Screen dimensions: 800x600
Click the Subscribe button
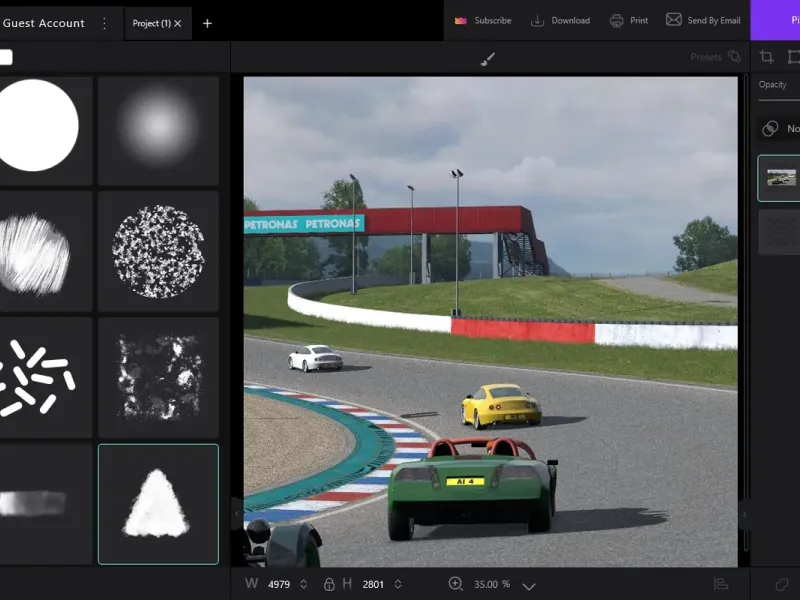point(483,20)
